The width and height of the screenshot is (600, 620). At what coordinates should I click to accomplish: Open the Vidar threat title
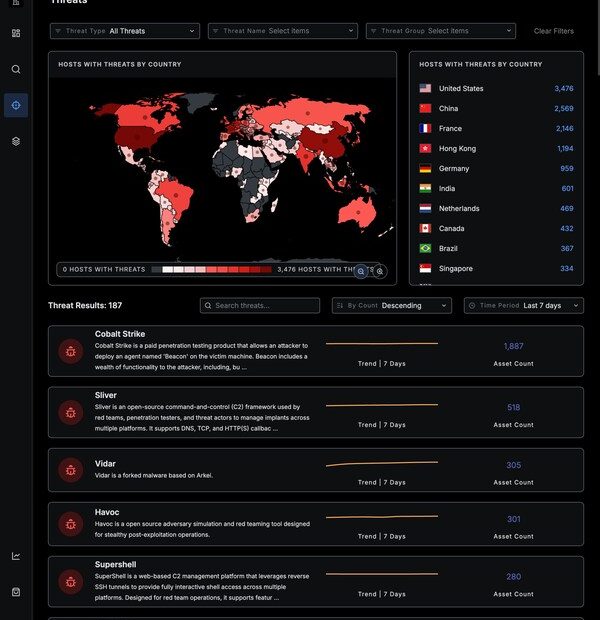[105, 463]
